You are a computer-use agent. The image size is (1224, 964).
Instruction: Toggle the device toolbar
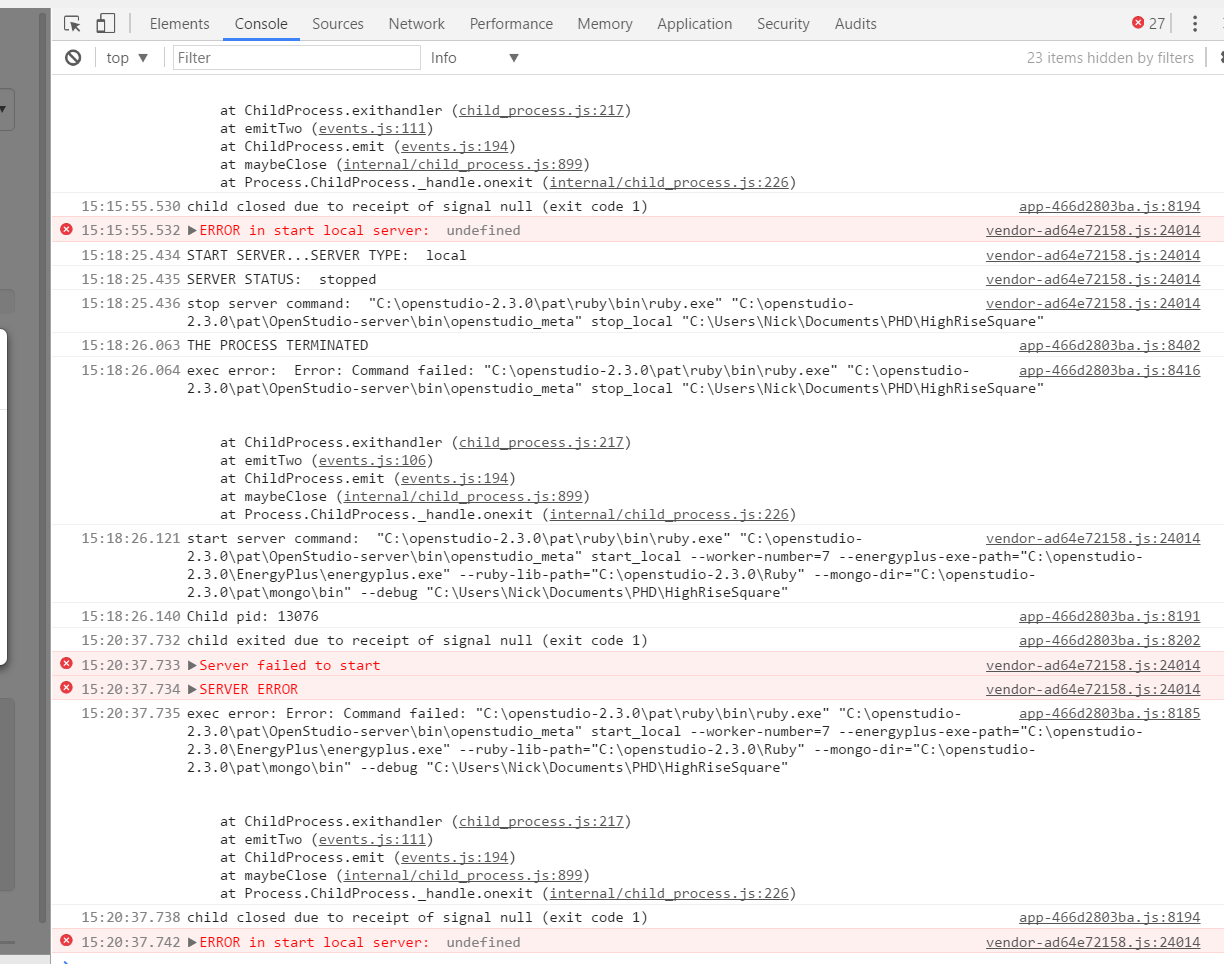105,22
